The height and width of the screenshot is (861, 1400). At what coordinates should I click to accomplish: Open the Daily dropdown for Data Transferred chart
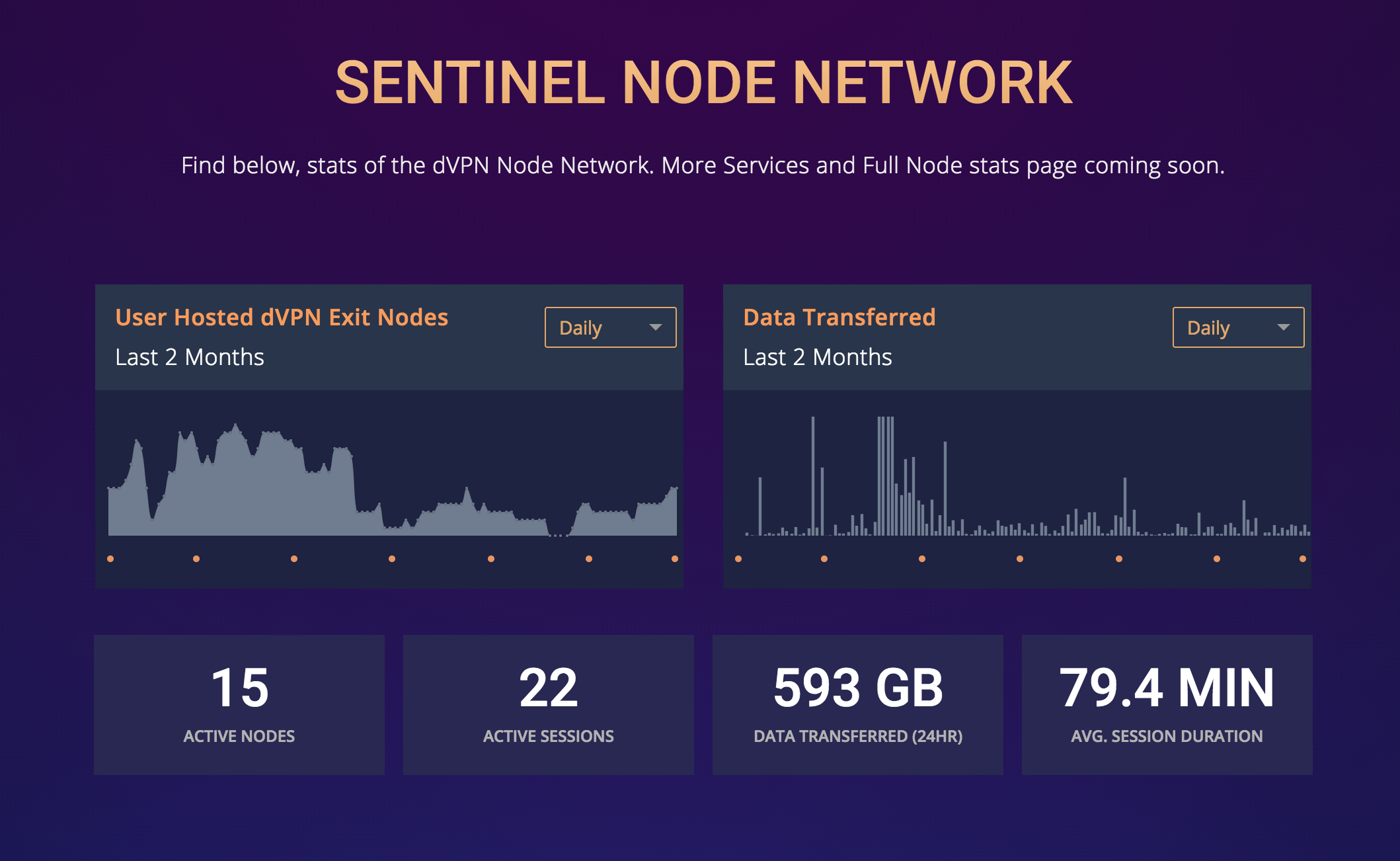pos(1236,327)
